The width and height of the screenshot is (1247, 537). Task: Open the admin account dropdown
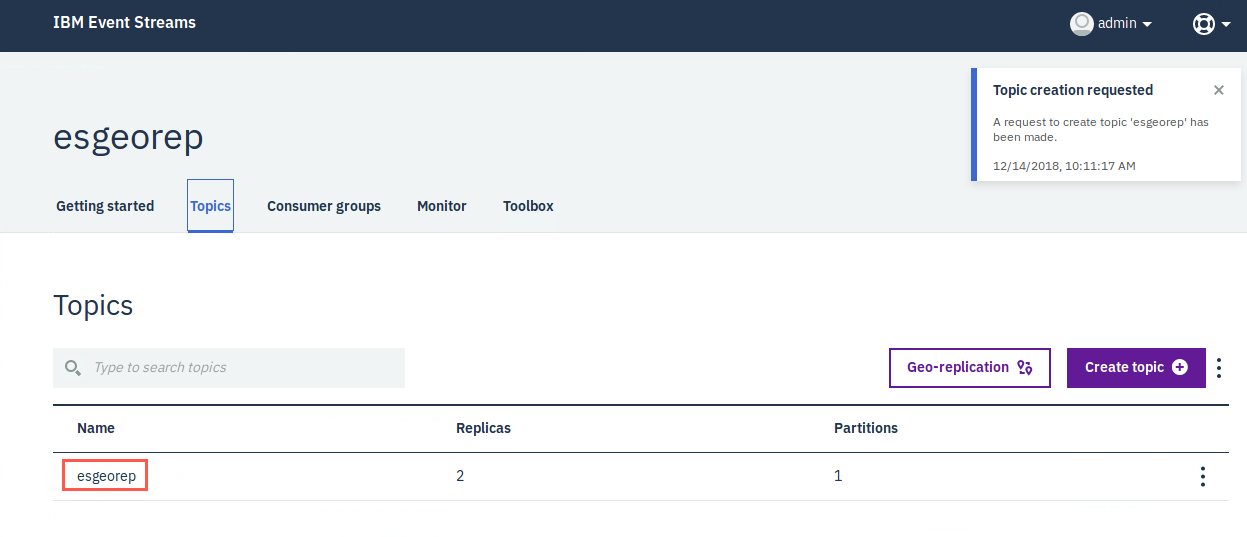coord(1111,23)
